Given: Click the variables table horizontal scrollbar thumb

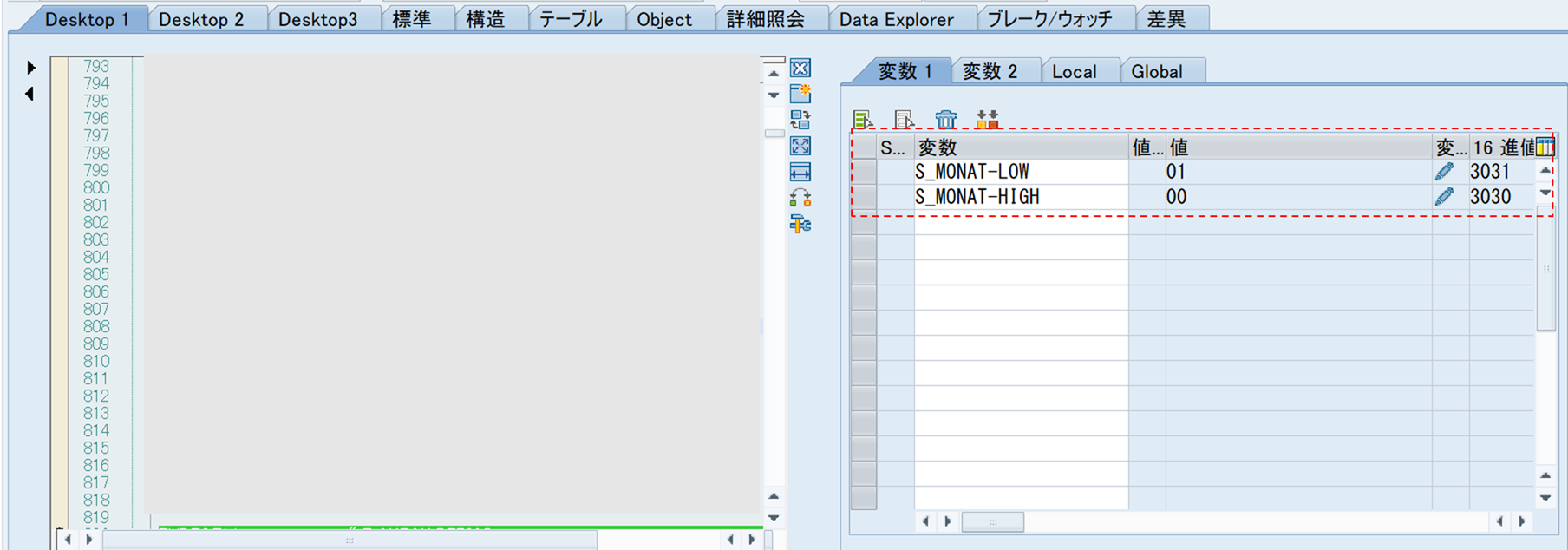Looking at the screenshot, I should coord(993,521).
